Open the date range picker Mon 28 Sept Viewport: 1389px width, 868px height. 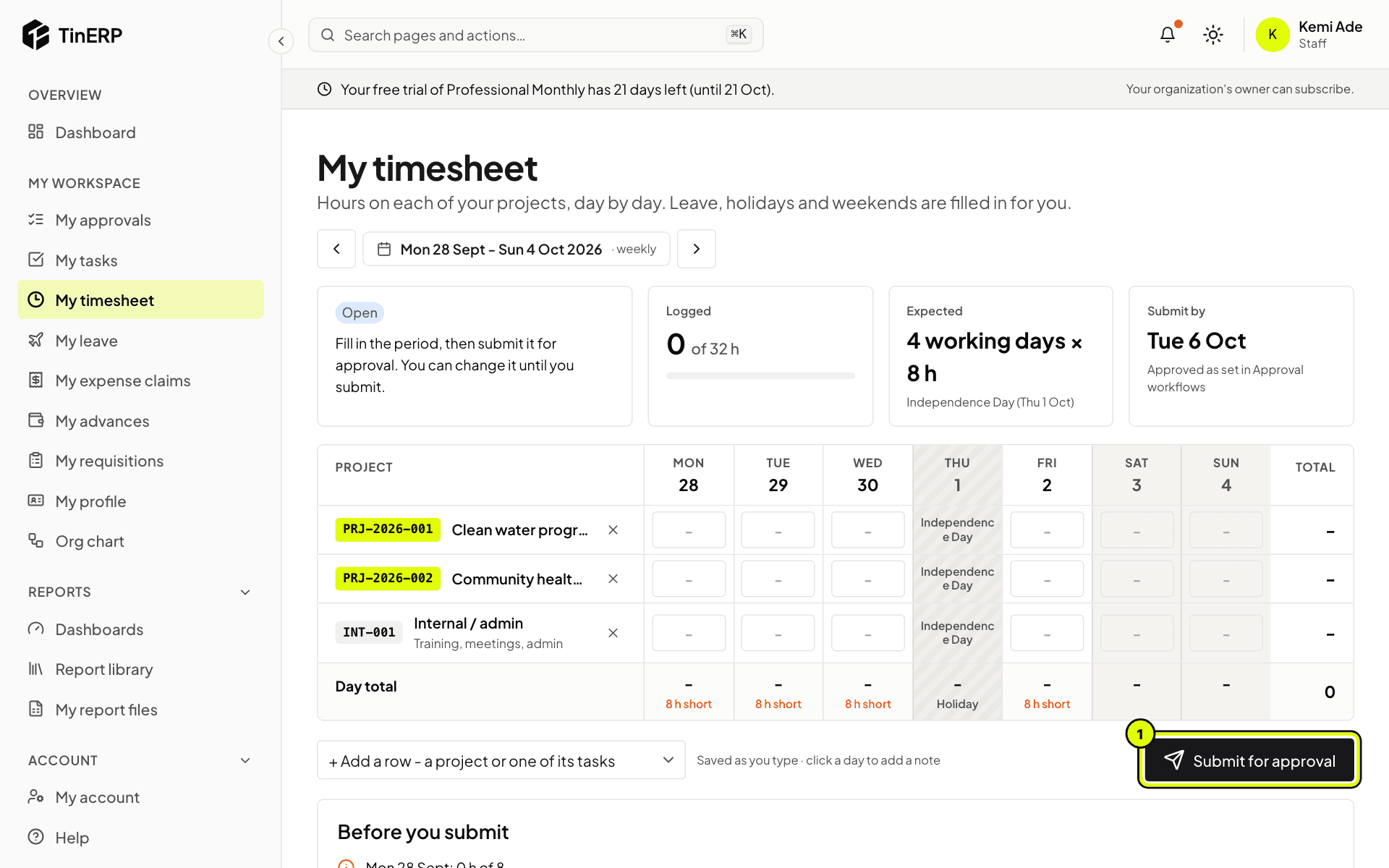[x=517, y=249]
